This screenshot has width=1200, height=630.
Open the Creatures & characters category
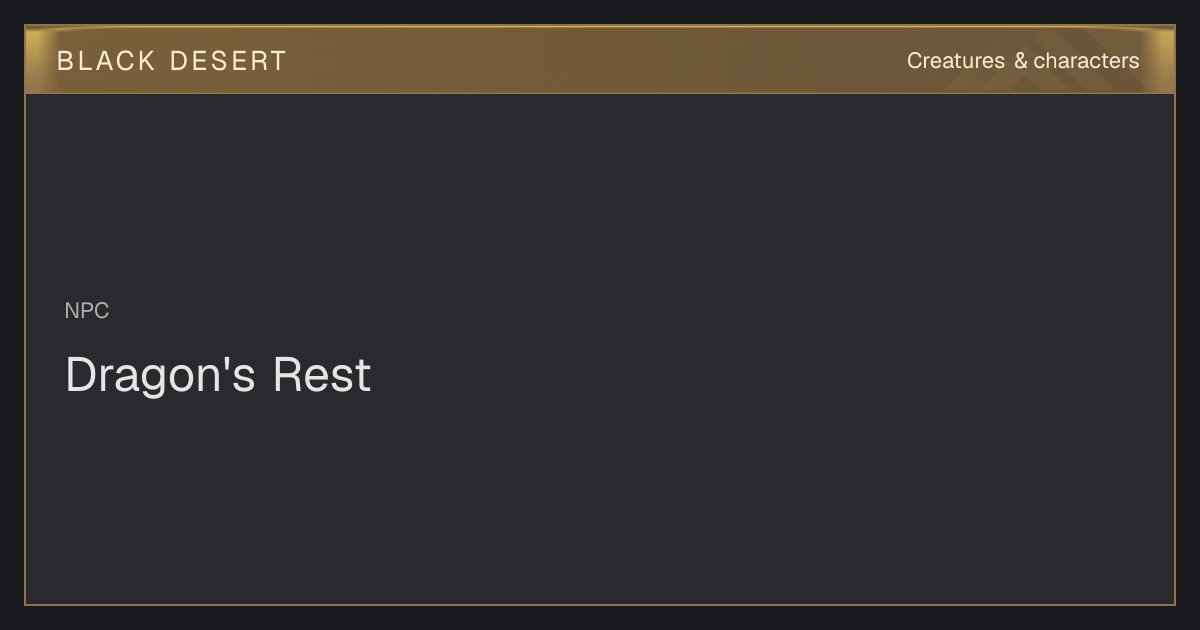(1023, 61)
